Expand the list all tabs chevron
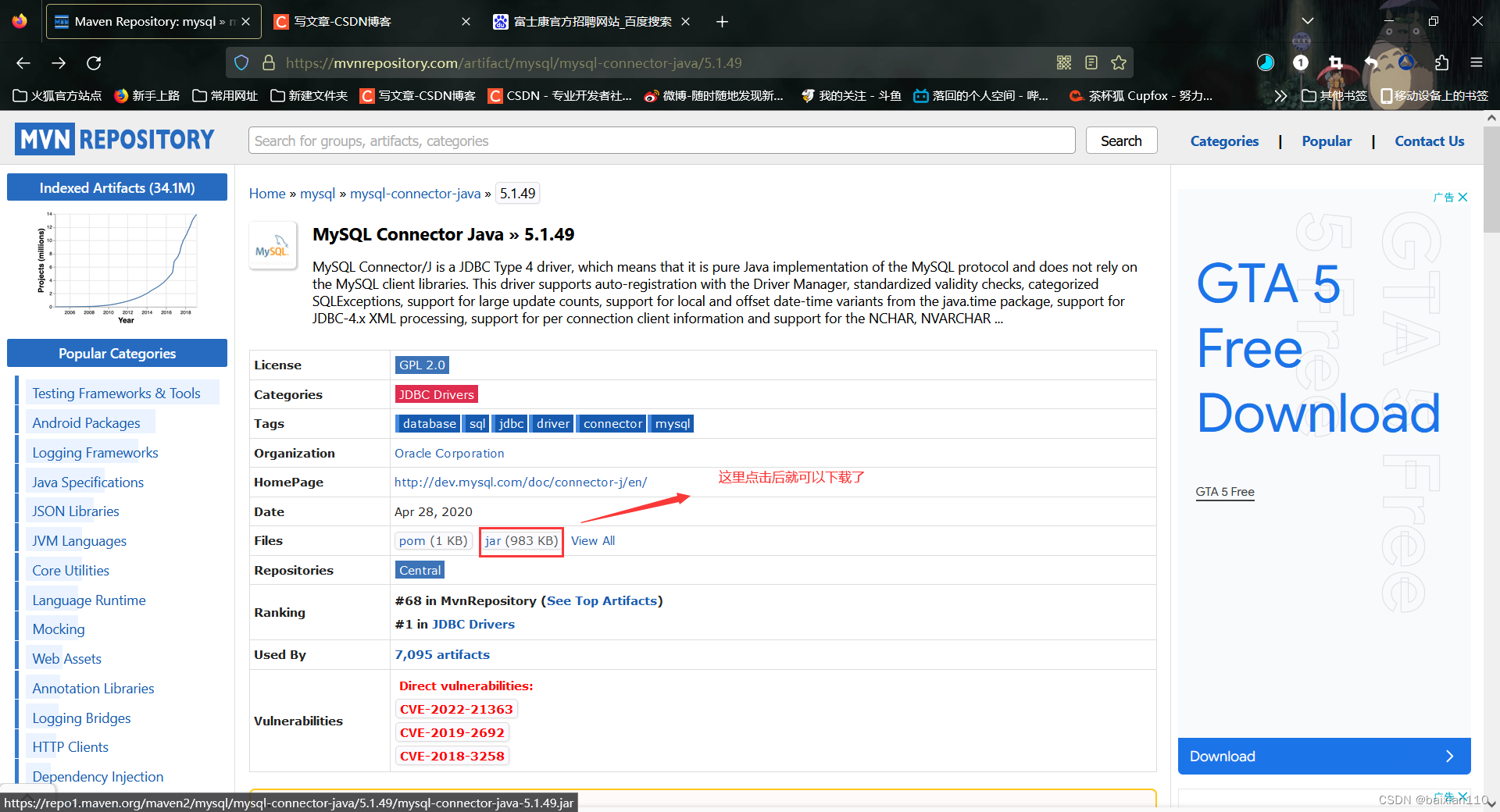 point(1308,21)
